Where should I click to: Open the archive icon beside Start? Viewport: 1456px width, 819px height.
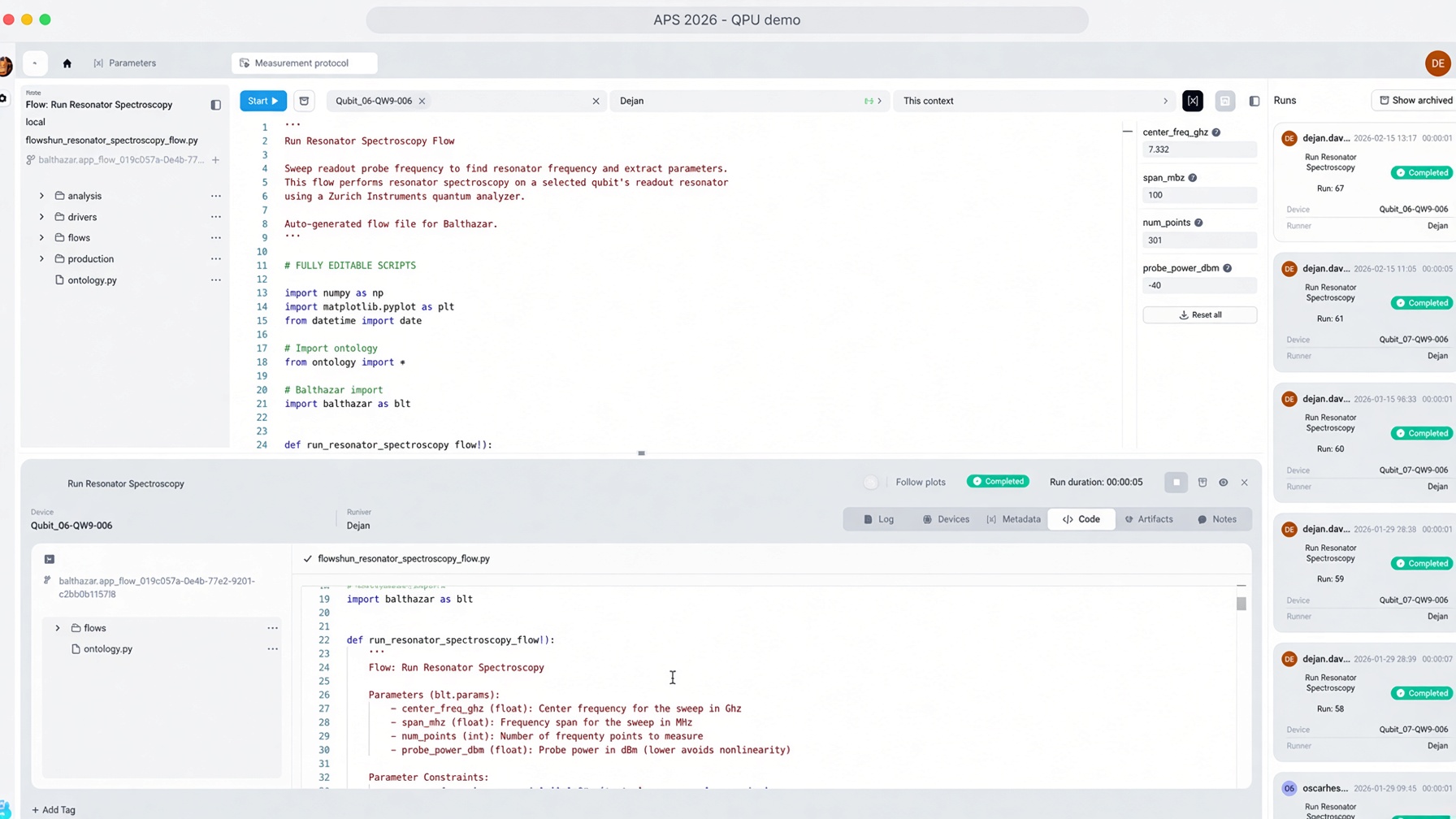(304, 101)
